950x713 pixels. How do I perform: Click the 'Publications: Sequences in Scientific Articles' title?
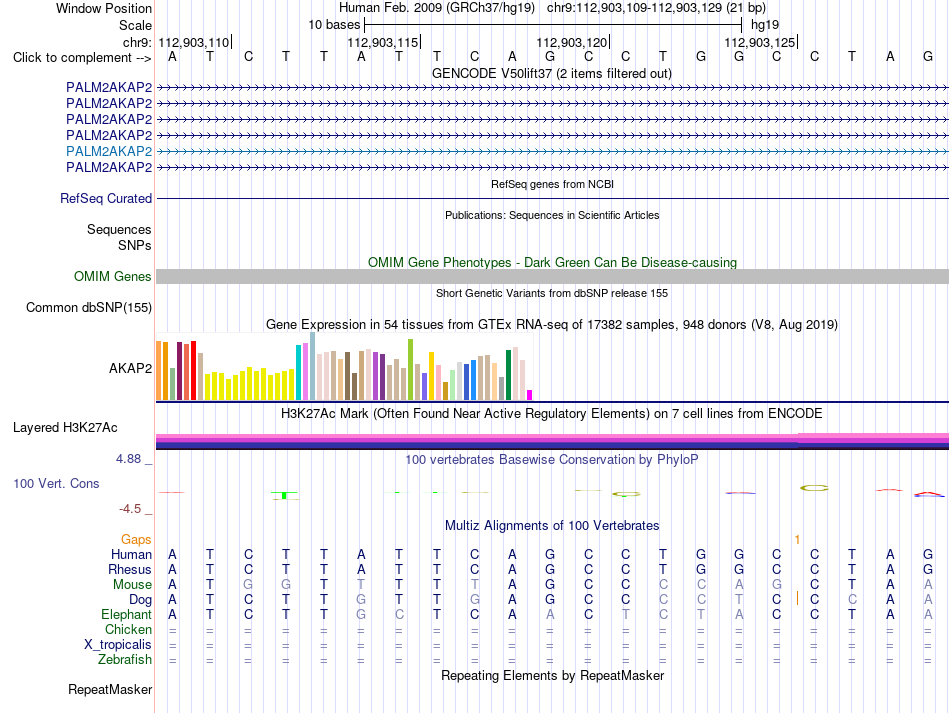click(x=552, y=215)
